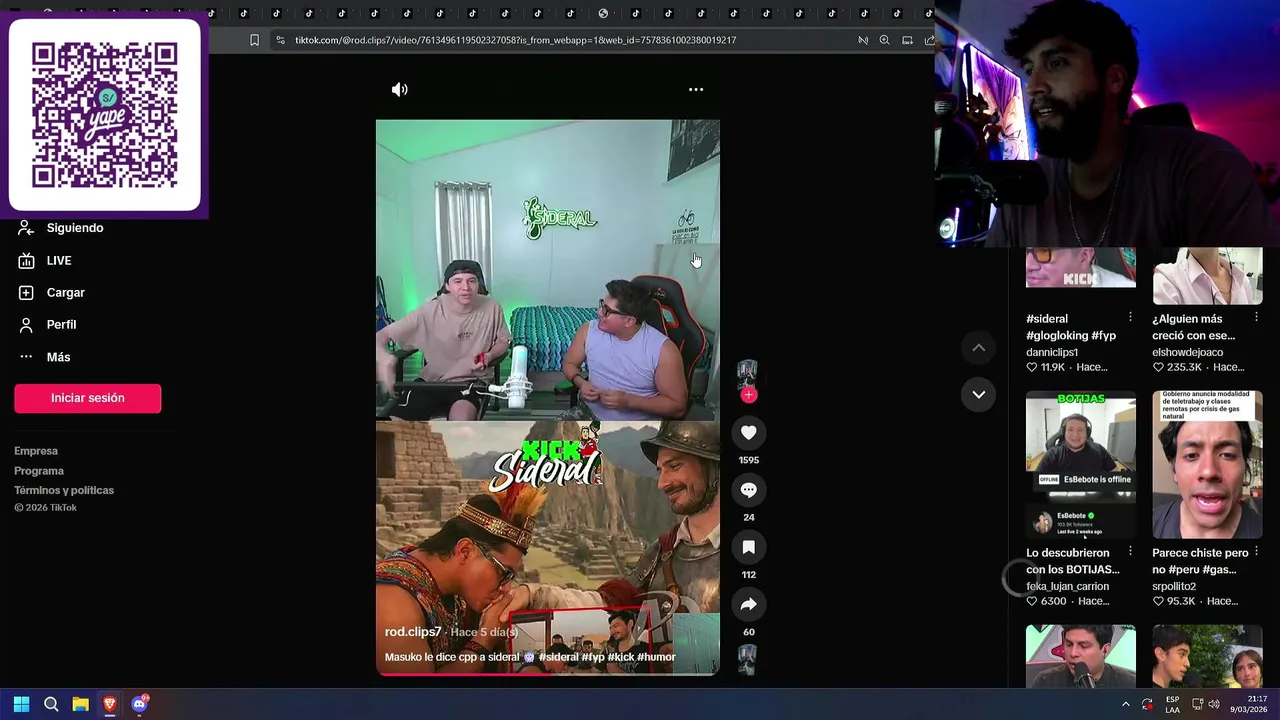The height and width of the screenshot is (720, 1280).
Task: Focus the tiktok.com URL address field
Action: pos(515,40)
